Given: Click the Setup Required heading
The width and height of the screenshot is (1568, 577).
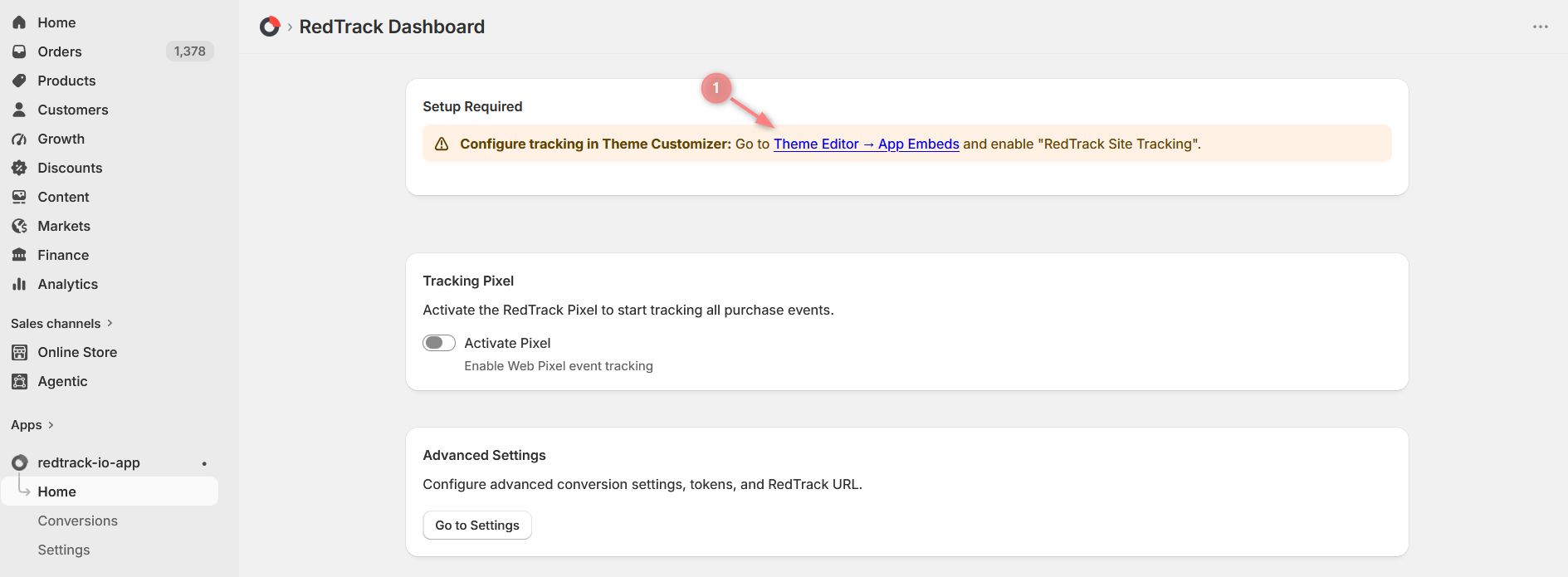Looking at the screenshot, I should click(472, 106).
